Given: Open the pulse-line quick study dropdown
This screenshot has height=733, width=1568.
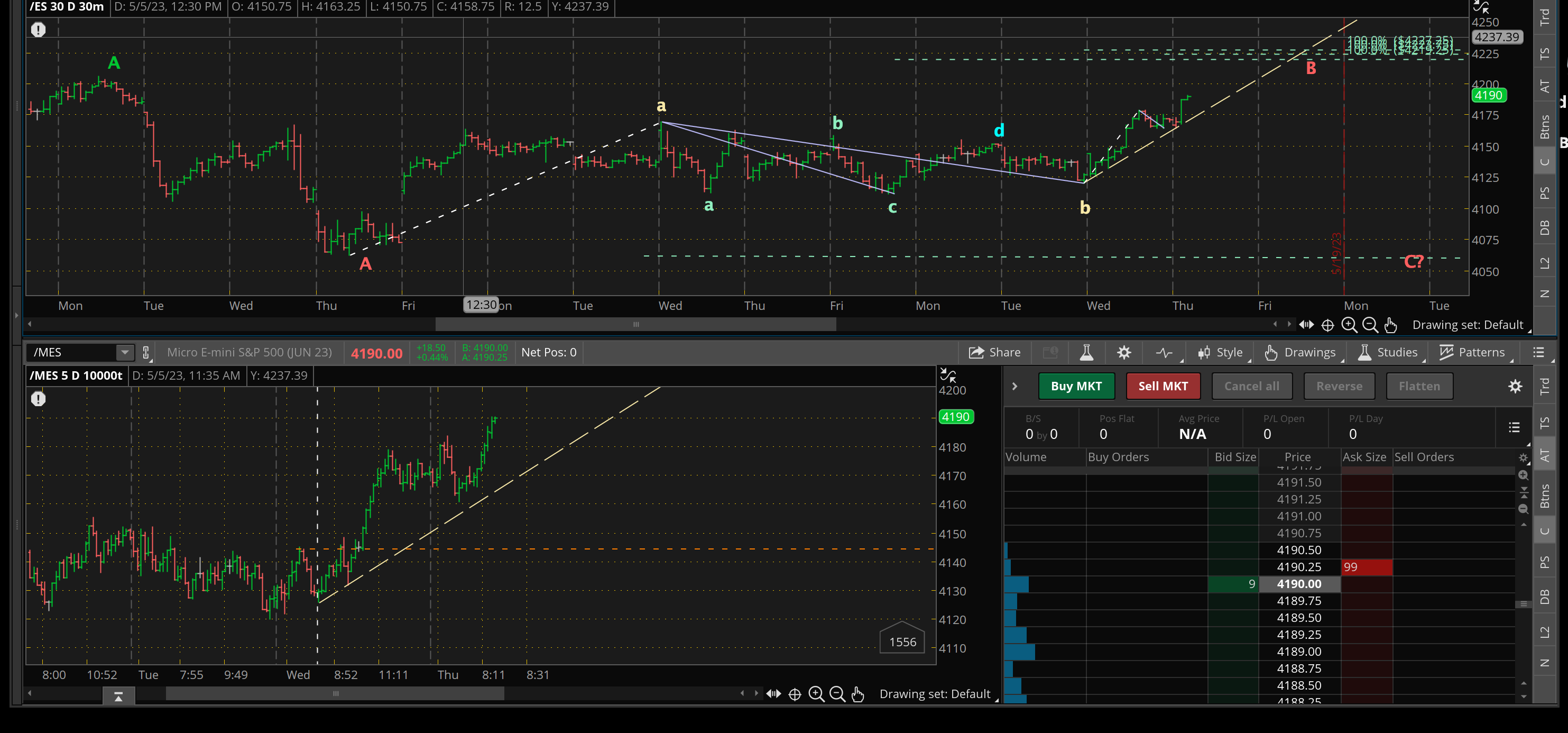Looking at the screenshot, I should (x=1165, y=353).
